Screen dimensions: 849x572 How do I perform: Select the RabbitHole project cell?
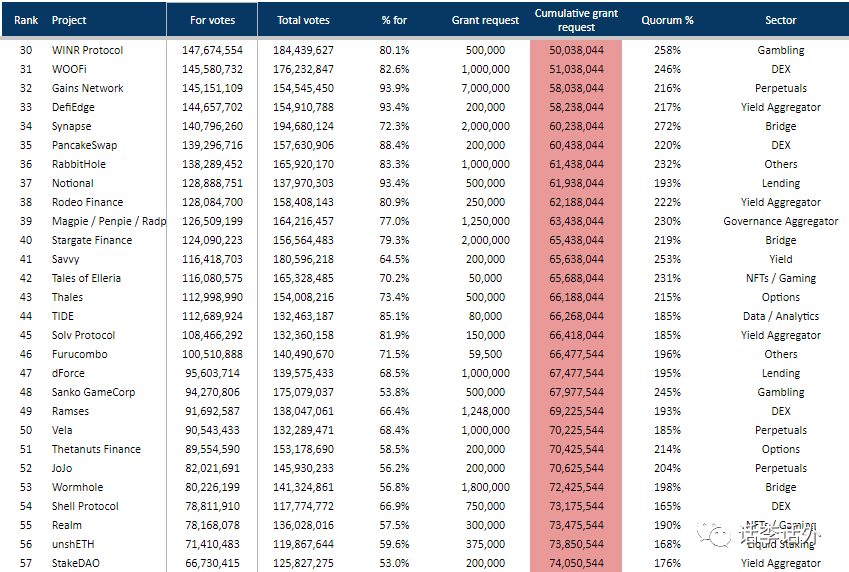tap(79, 164)
